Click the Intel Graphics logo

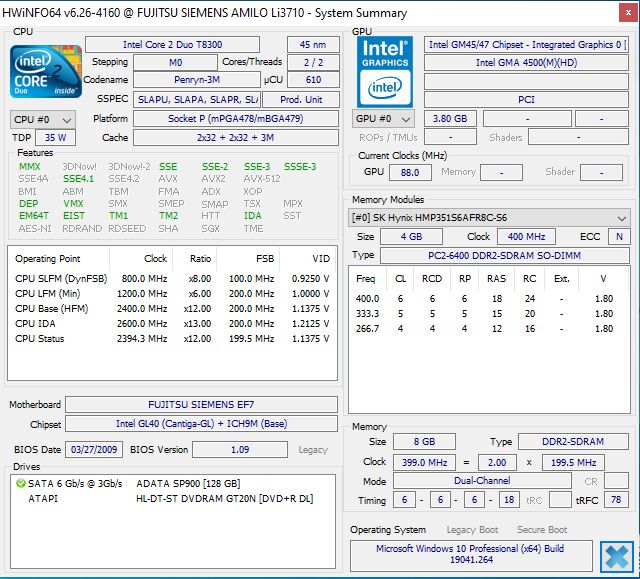pos(384,72)
